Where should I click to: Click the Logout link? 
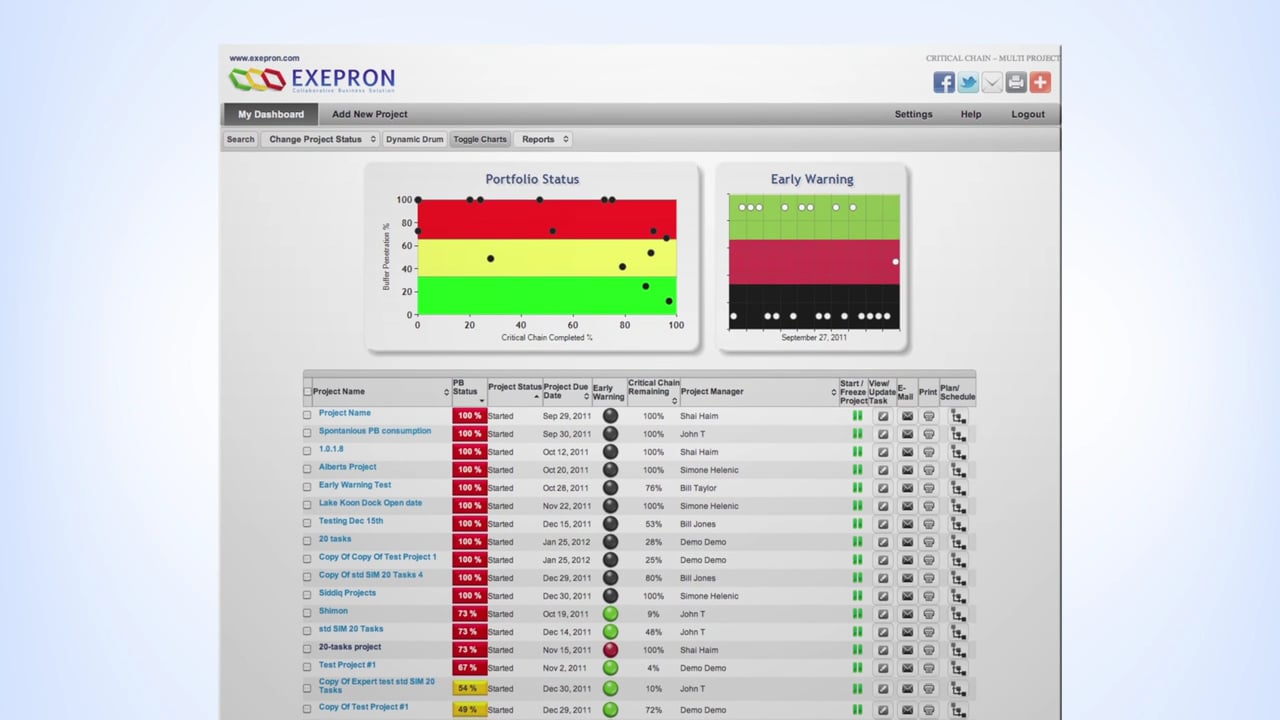pos(1028,114)
